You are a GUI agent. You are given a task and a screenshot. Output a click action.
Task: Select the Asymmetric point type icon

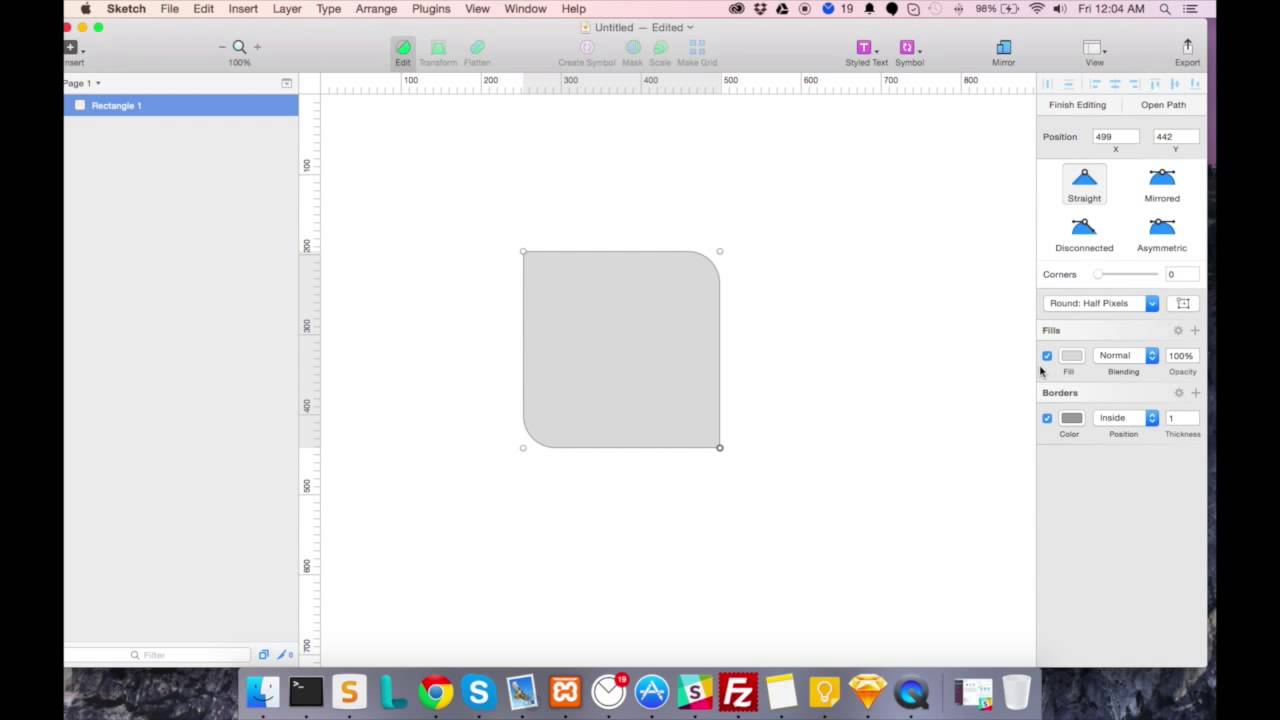[x=1162, y=229]
